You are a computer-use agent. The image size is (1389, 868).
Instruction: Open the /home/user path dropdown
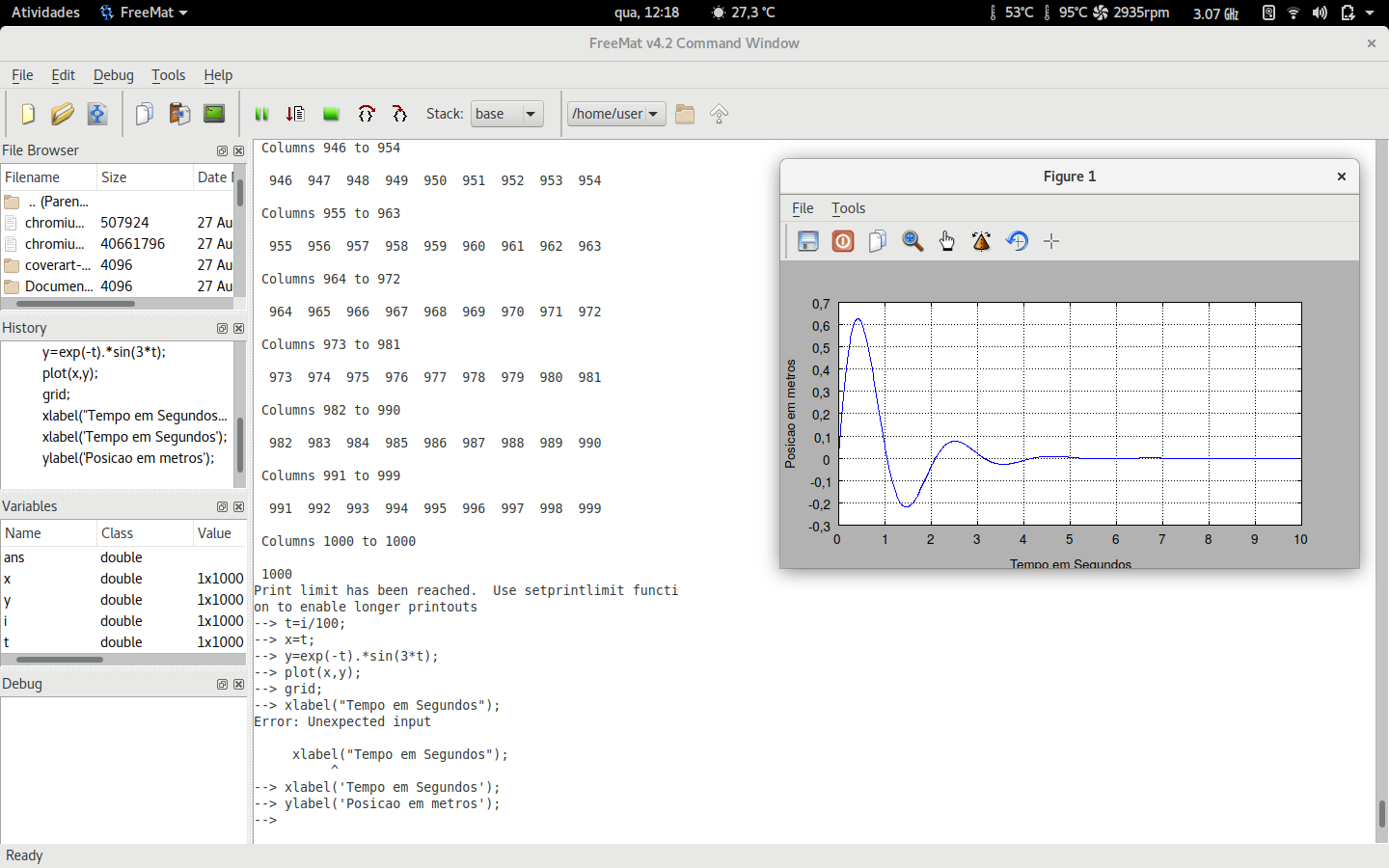click(616, 114)
